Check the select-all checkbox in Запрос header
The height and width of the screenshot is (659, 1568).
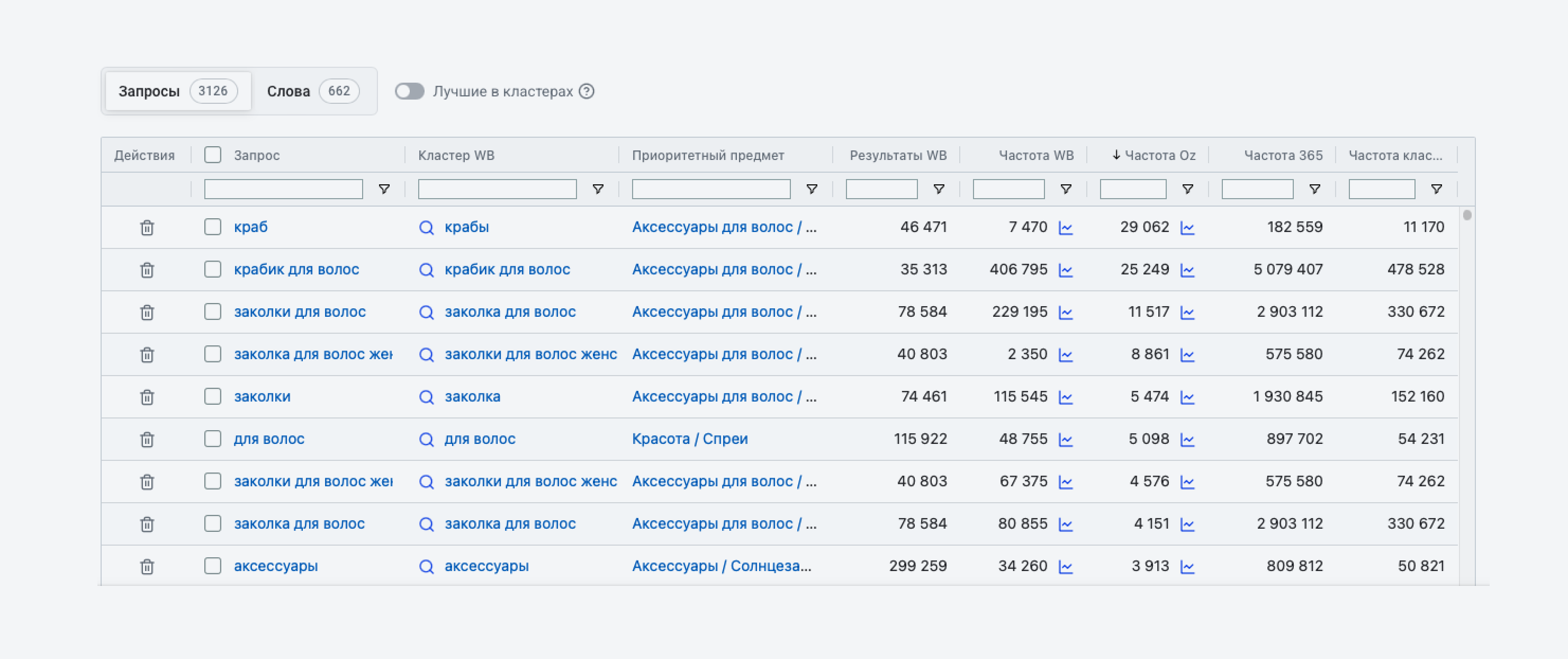coord(212,155)
